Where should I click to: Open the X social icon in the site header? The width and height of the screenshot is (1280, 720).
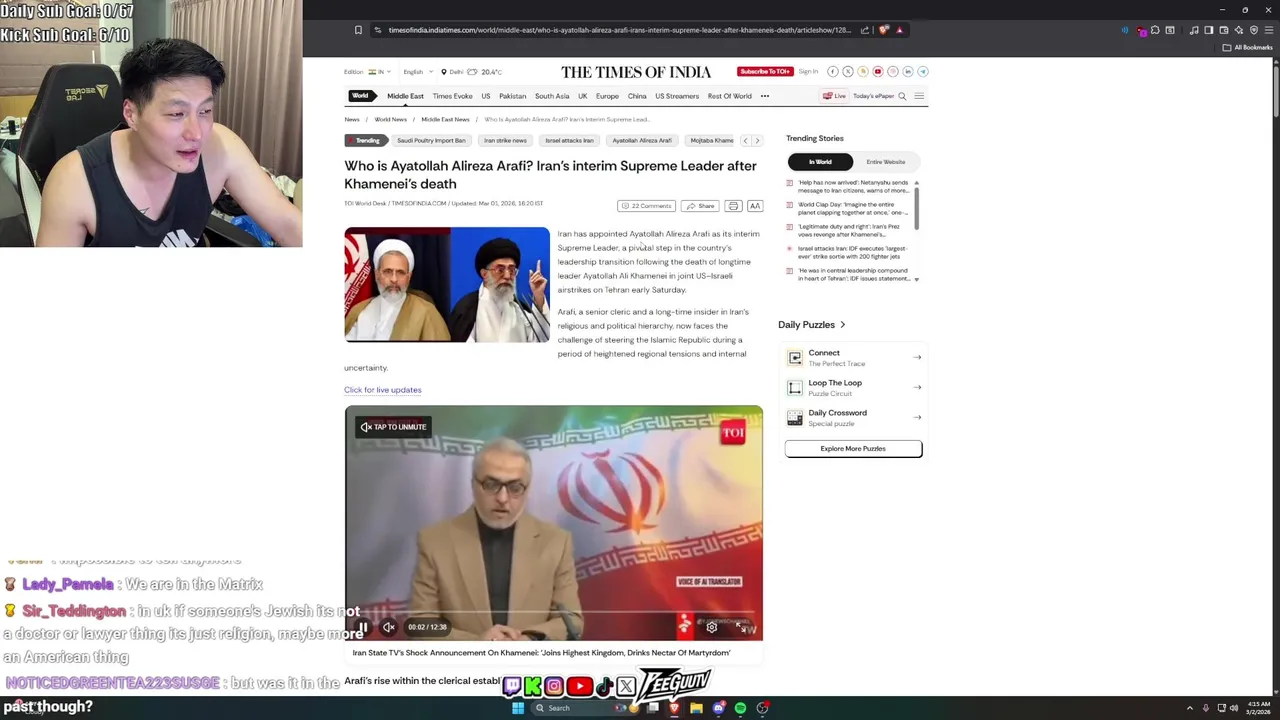(x=847, y=72)
